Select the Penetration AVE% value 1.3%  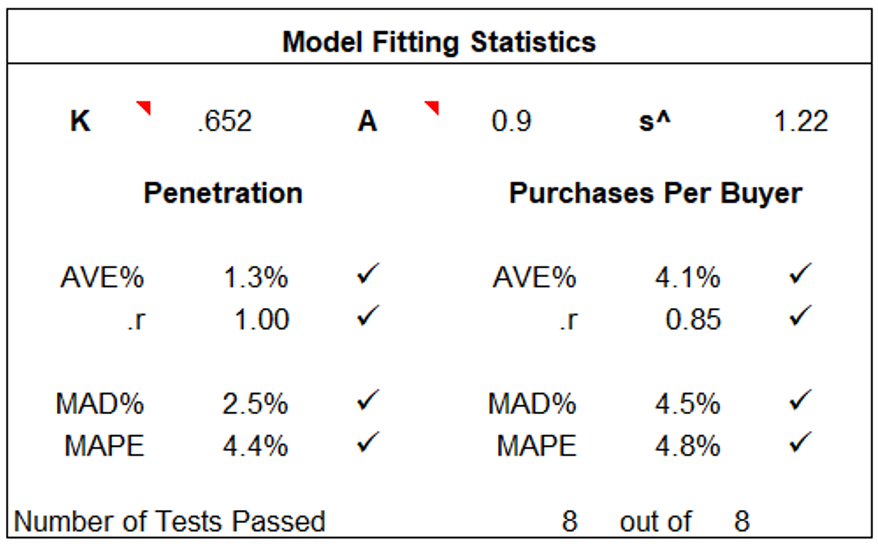(x=255, y=277)
